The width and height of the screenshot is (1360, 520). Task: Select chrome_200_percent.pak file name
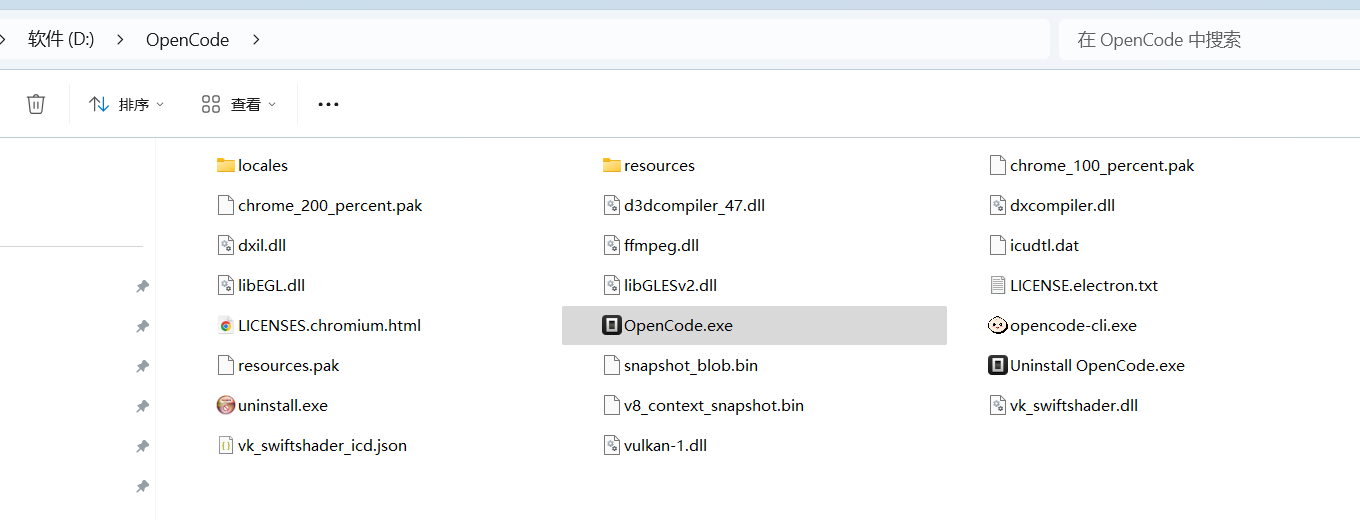coord(330,205)
